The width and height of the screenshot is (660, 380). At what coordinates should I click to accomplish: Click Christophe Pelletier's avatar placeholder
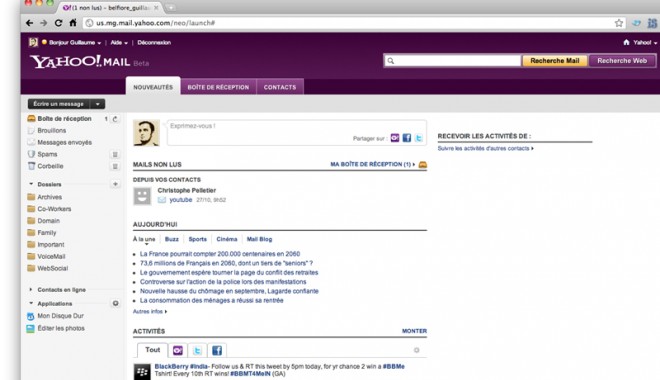[142, 196]
